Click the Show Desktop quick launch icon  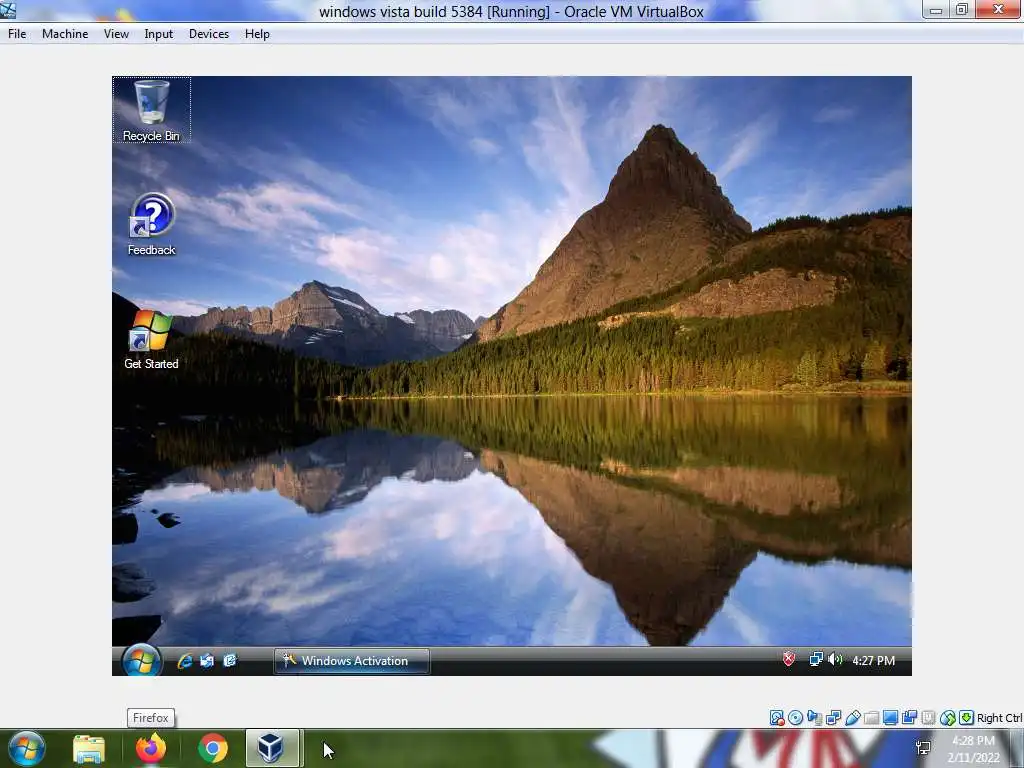coord(207,661)
